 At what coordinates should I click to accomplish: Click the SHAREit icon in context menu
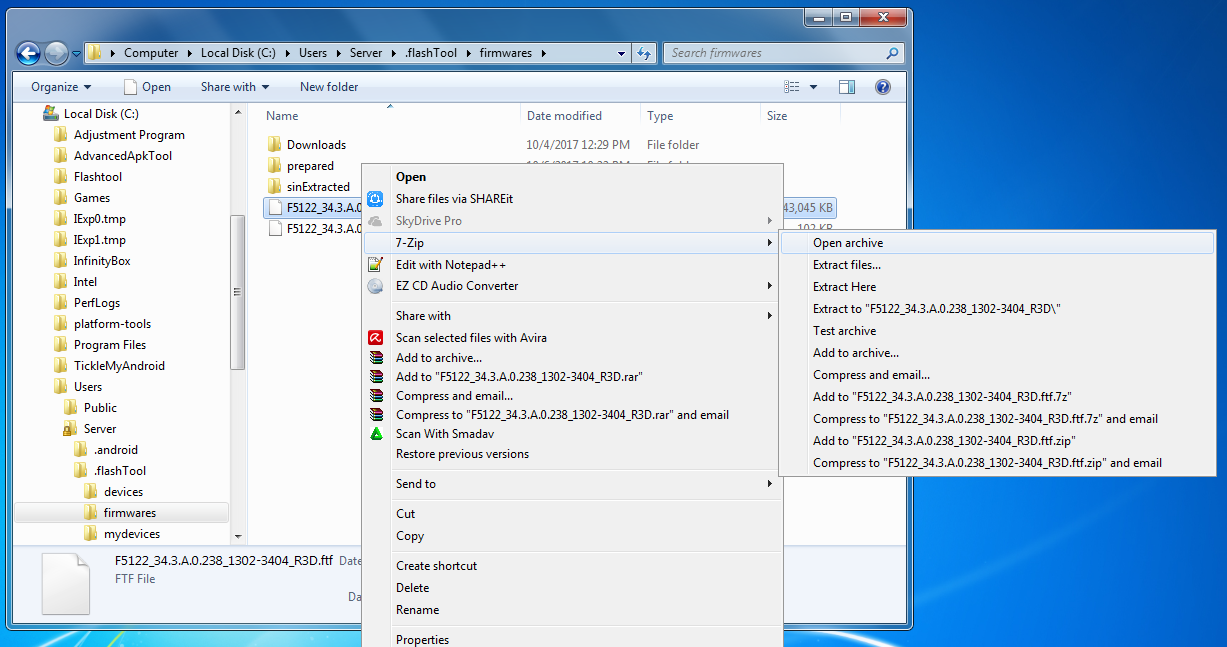pyautogui.click(x=375, y=199)
